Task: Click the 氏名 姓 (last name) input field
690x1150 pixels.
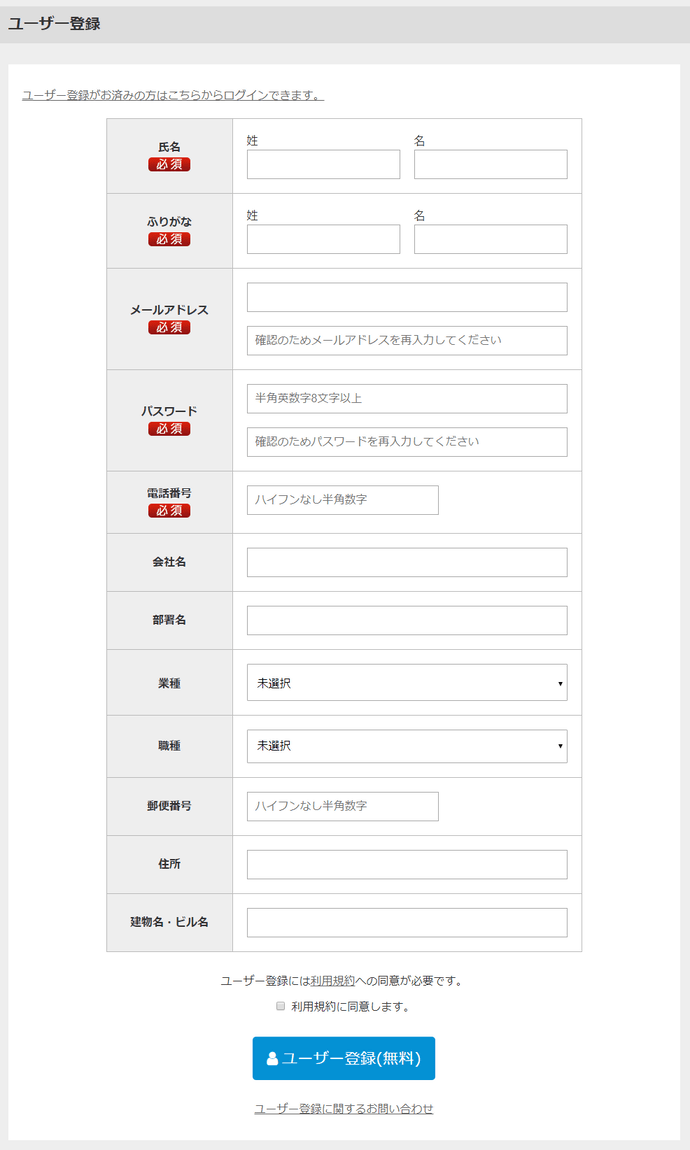Action: [323, 164]
